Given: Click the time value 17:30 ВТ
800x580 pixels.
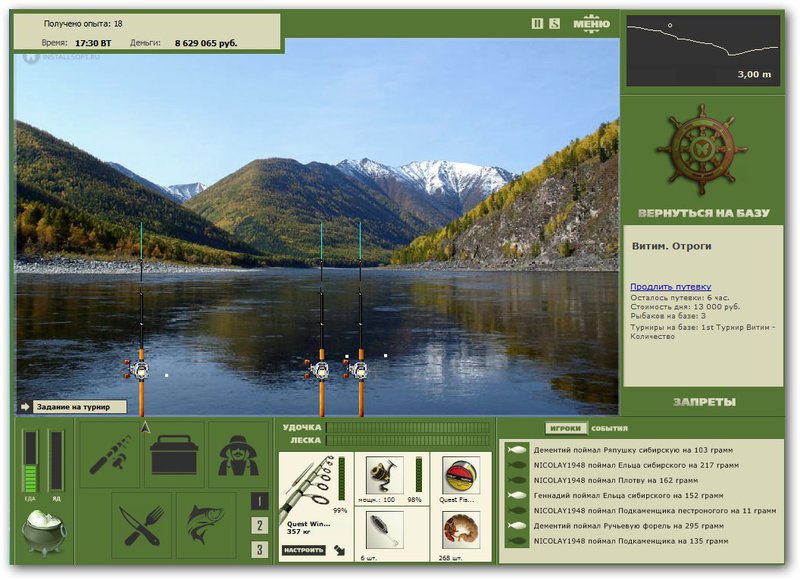Looking at the screenshot, I should [93, 43].
